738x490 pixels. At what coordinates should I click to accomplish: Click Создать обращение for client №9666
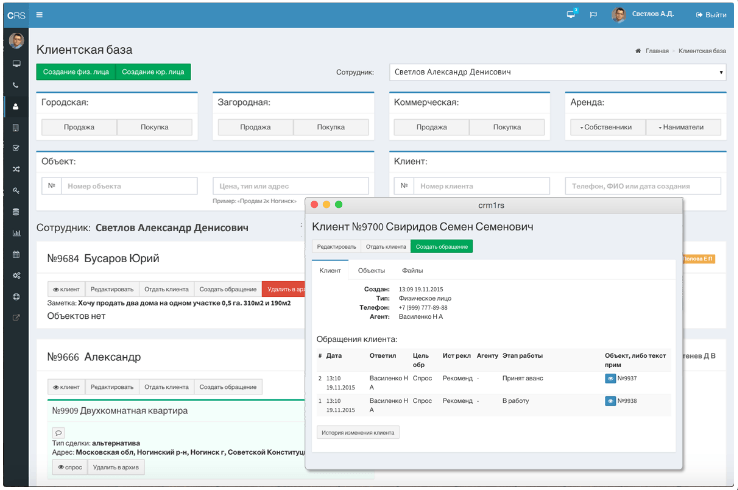pyautogui.click(x=228, y=387)
